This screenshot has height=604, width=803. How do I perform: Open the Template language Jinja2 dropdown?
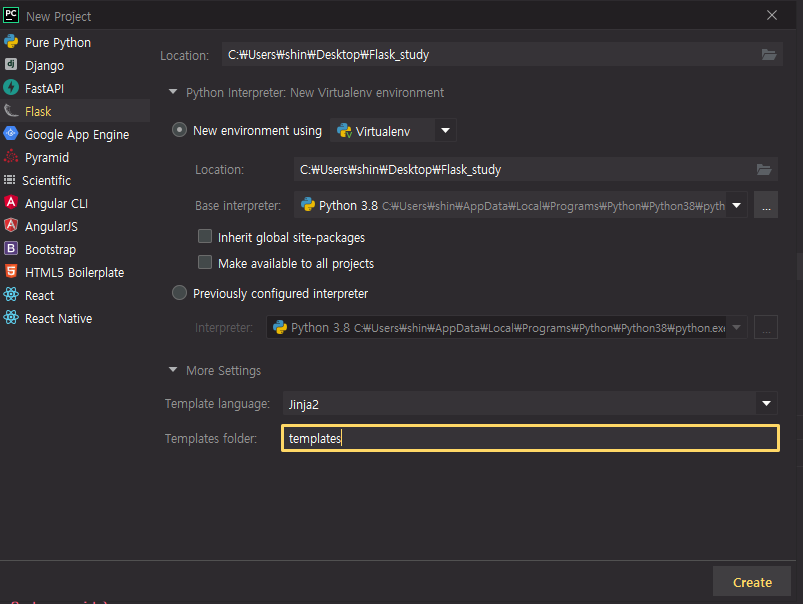coord(766,404)
